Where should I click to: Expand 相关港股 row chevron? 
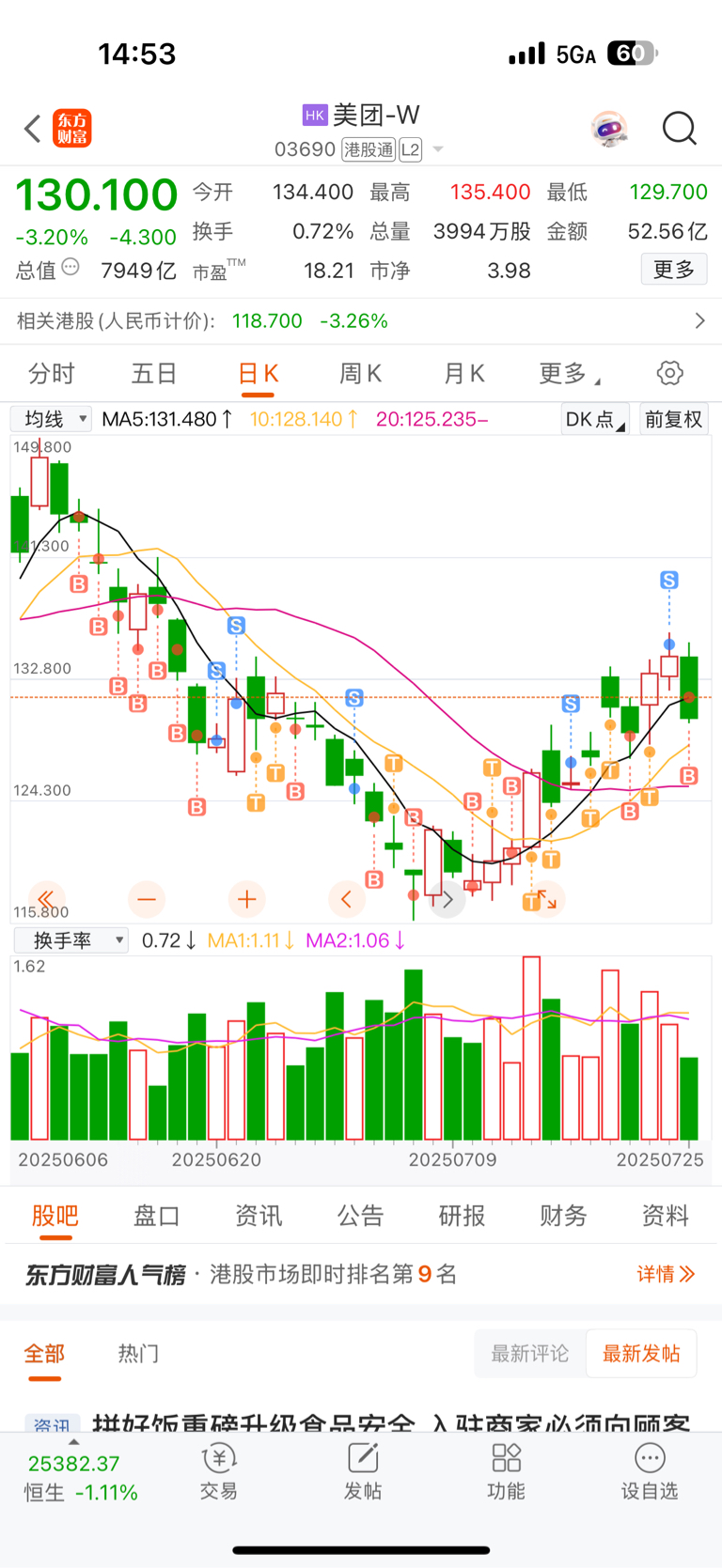point(699,321)
